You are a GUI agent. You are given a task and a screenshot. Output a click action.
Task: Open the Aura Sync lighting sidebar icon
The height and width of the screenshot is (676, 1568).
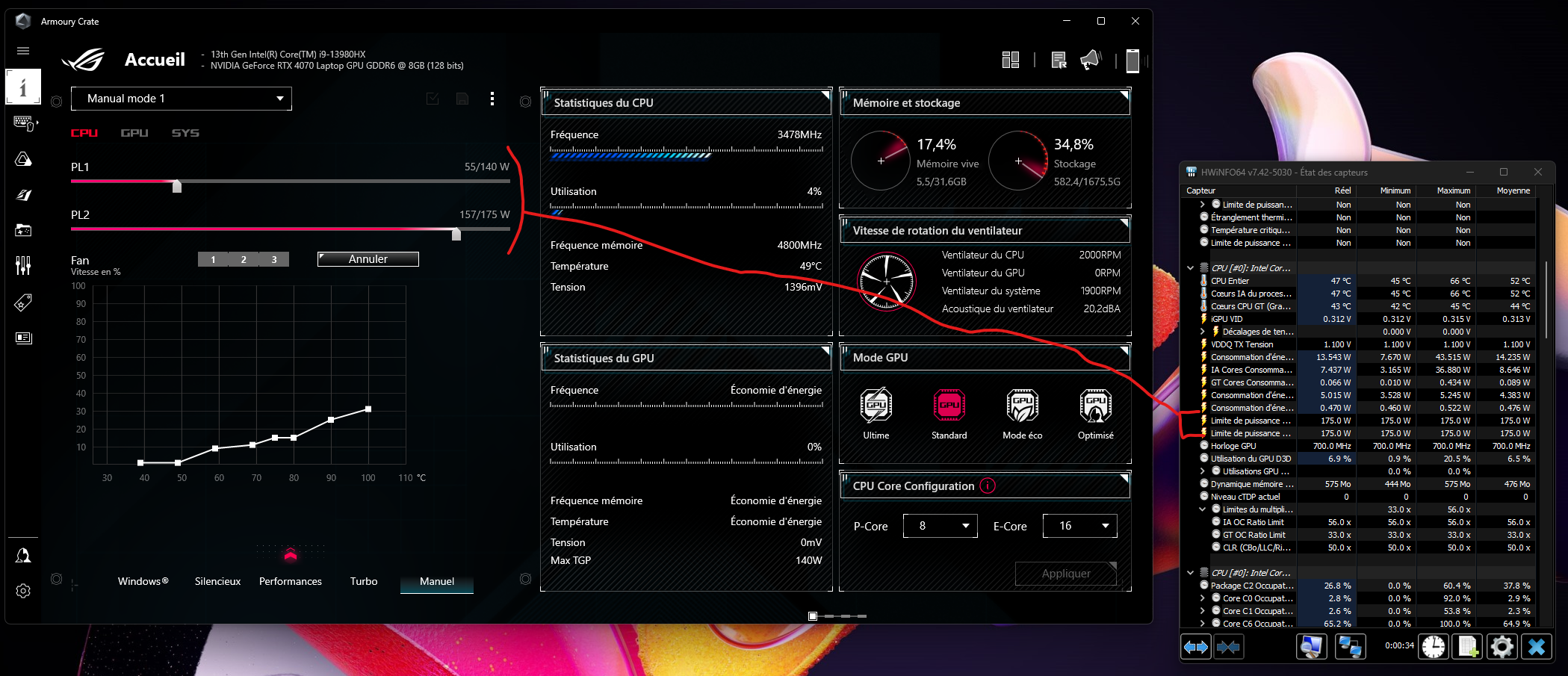point(23,159)
